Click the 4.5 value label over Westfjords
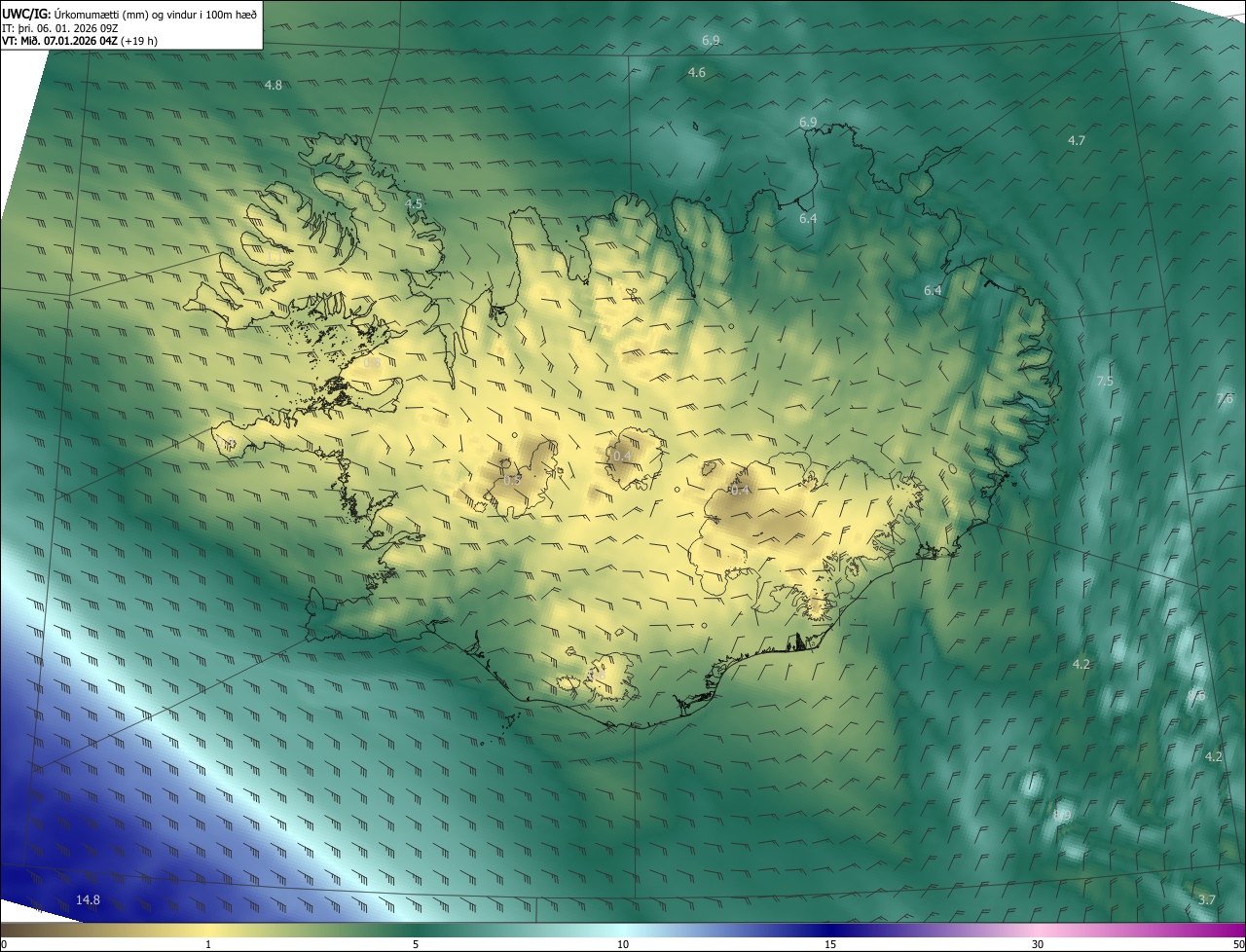This screenshot has height=952, width=1246. pyautogui.click(x=414, y=204)
